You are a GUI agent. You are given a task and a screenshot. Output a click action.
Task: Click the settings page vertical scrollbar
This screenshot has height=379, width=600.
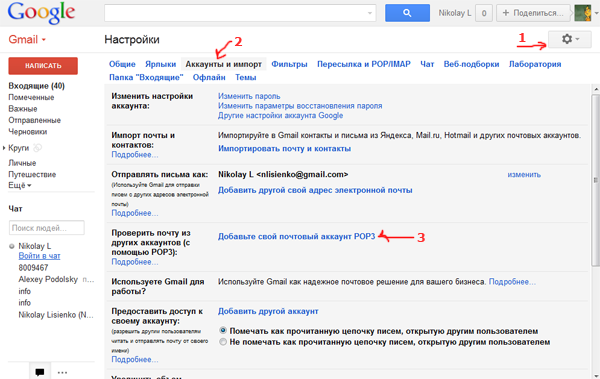(595, 180)
